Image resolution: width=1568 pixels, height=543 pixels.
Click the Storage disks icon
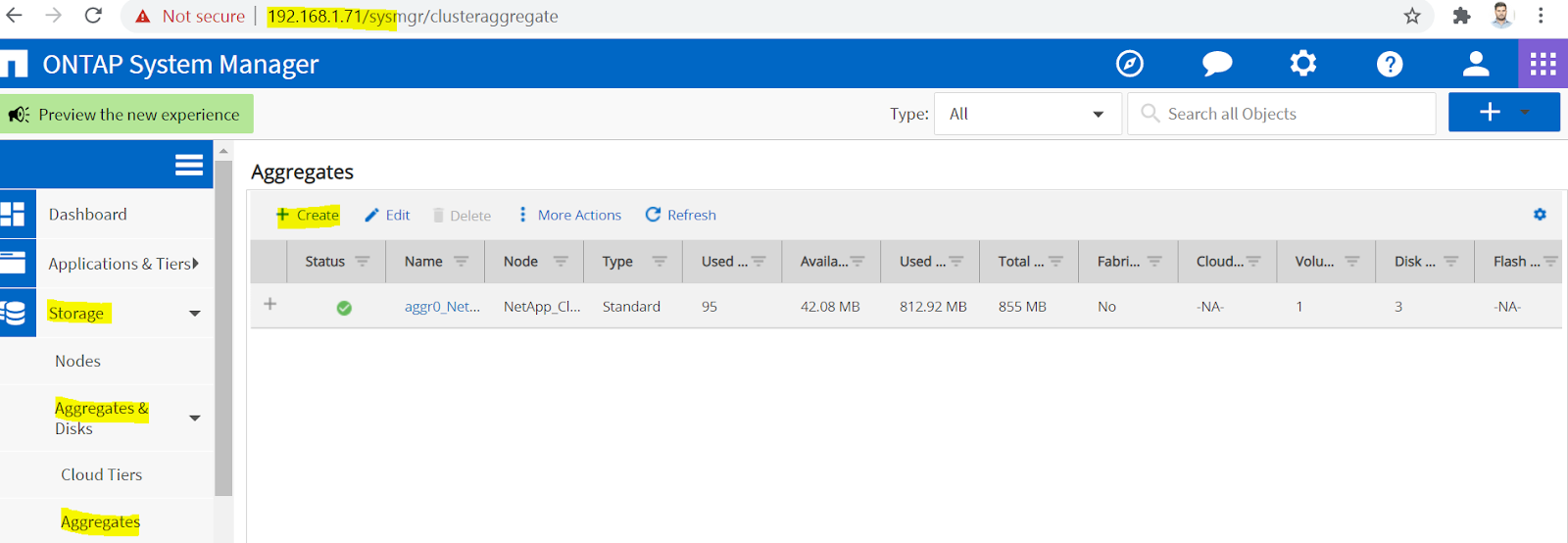pyautogui.click(x=14, y=313)
